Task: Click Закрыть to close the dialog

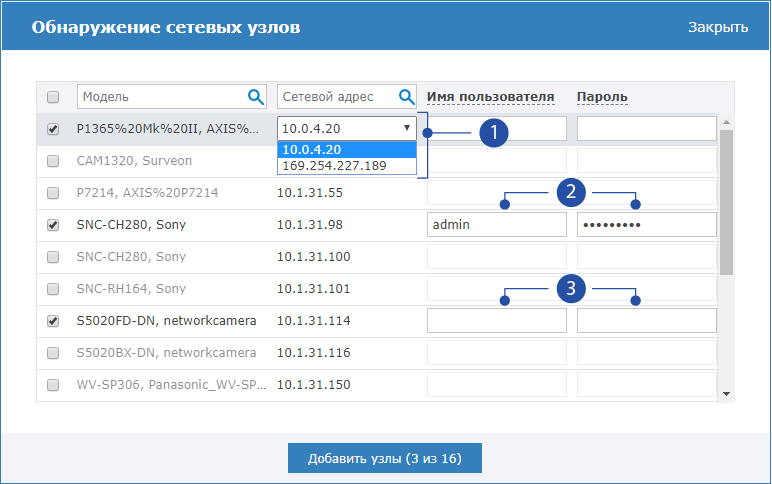Action: (717, 27)
